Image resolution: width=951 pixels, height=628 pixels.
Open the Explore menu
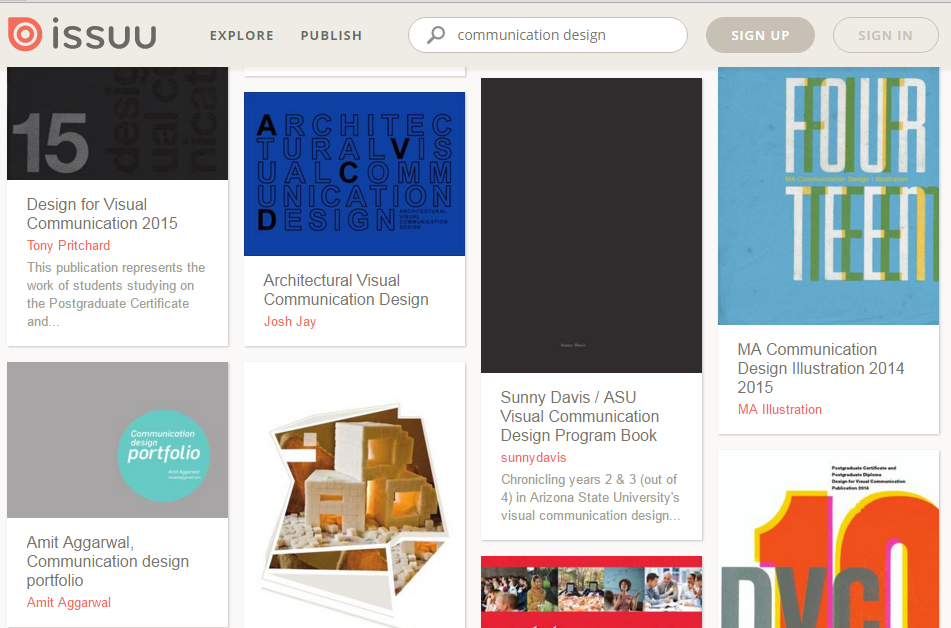[x=241, y=35]
